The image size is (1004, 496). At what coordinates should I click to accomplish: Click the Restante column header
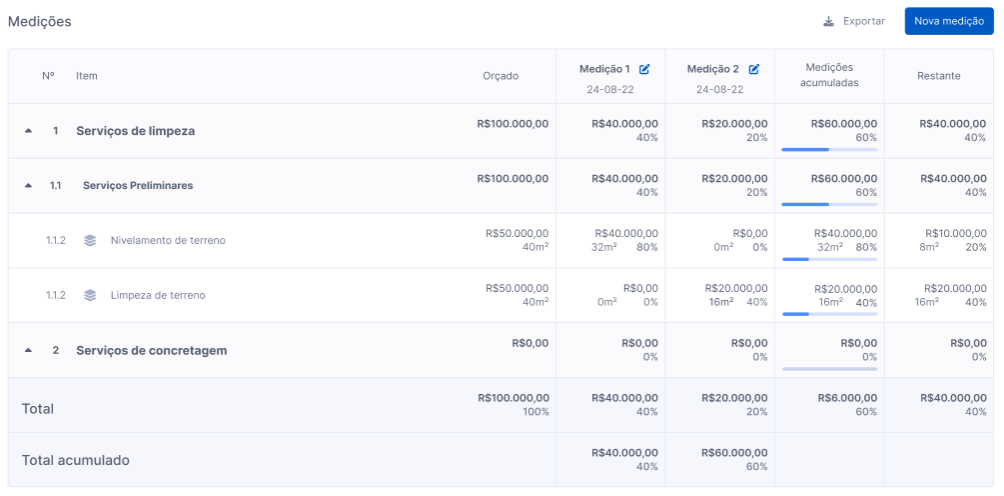point(939,76)
